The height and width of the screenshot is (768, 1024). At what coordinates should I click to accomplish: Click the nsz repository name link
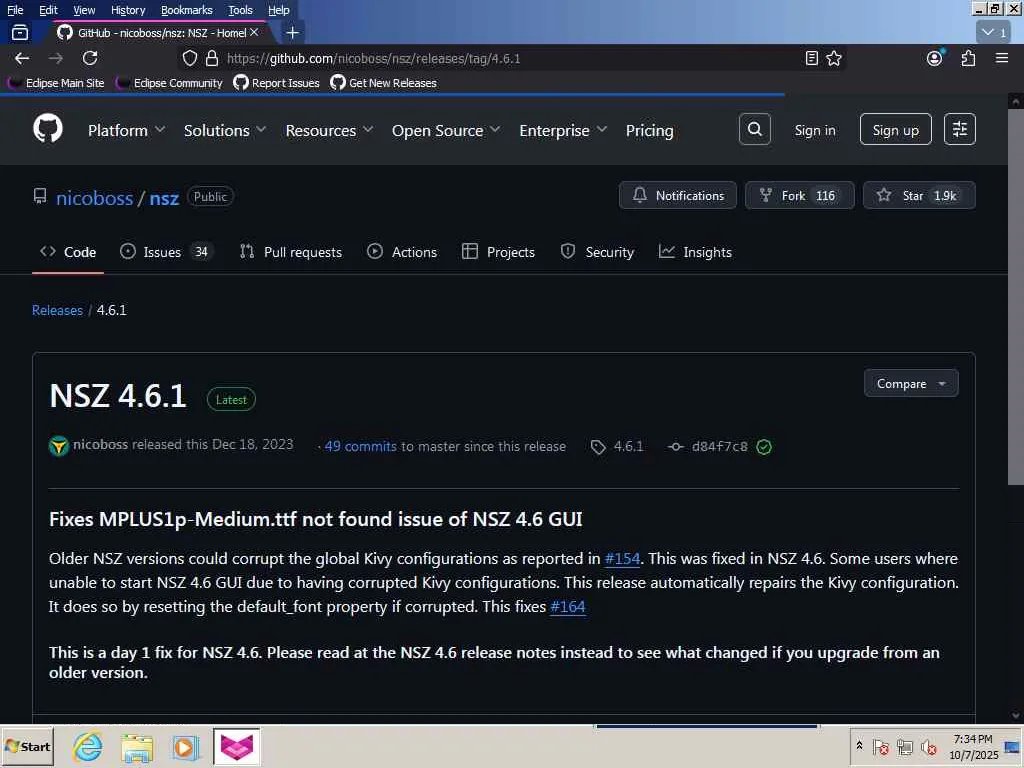pyautogui.click(x=164, y=198)
